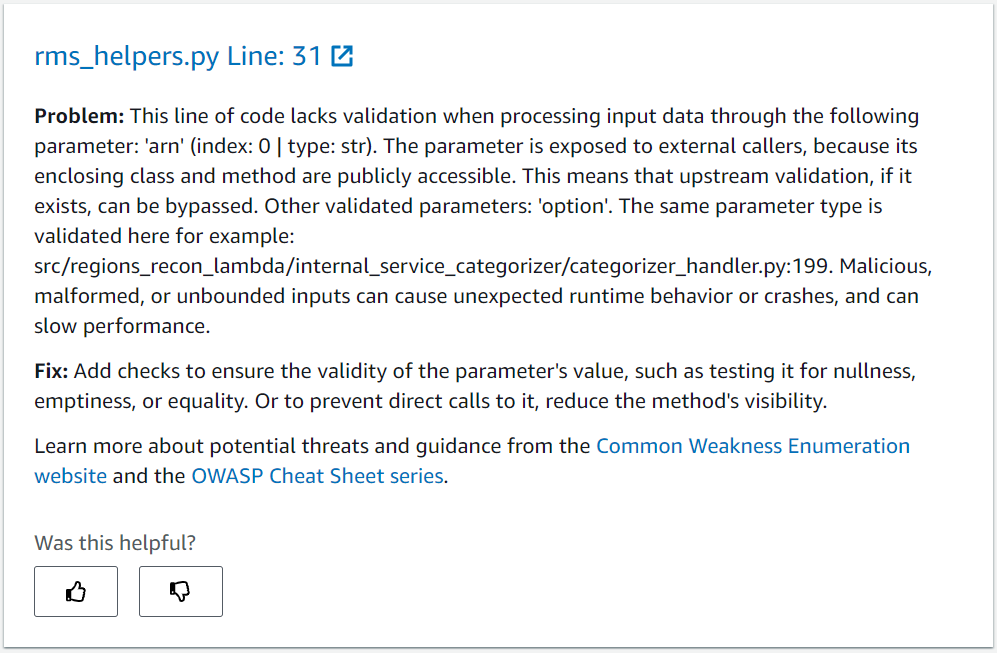Follow the OWASP Cheat Sheet series link

316,476
